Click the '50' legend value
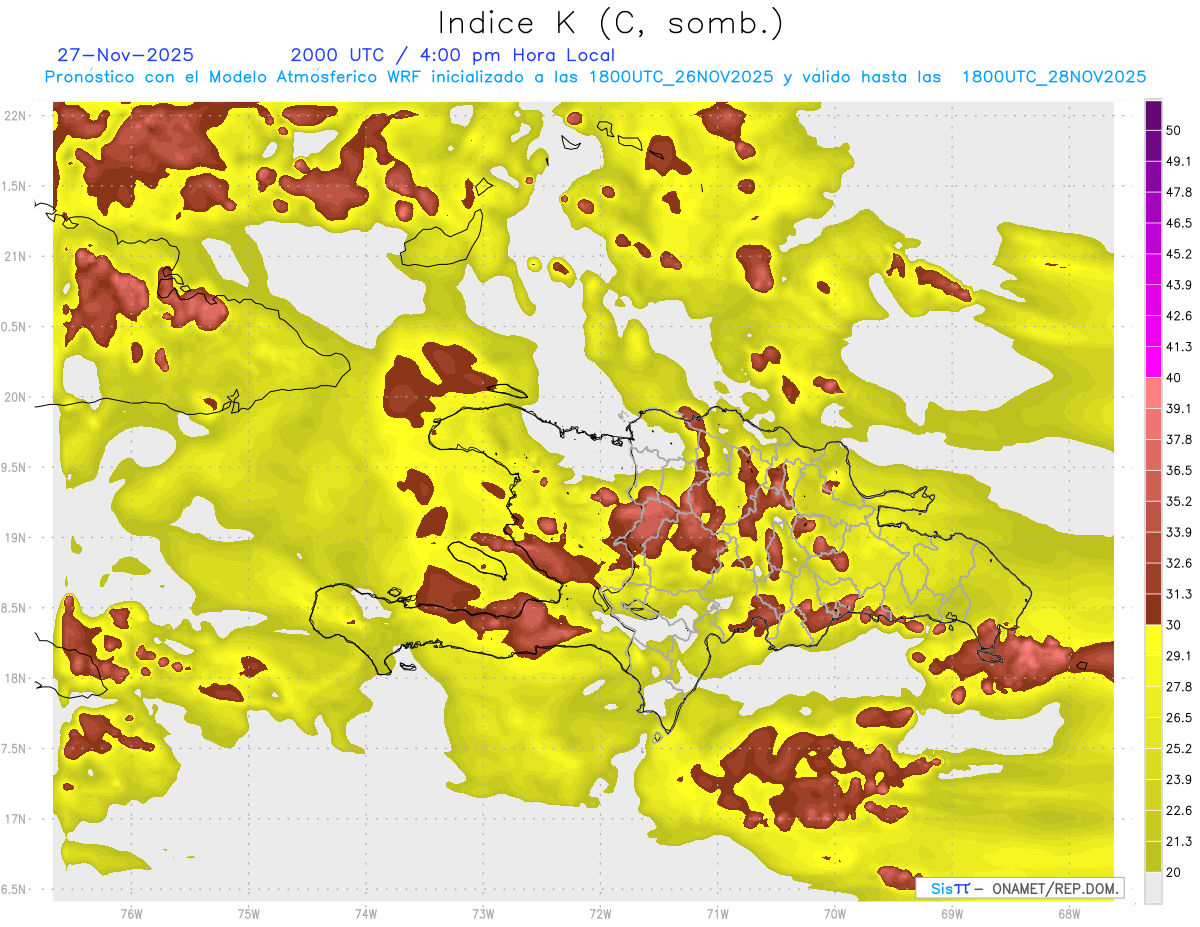Screen dimensions: 1200x927 coord(1174,130)
